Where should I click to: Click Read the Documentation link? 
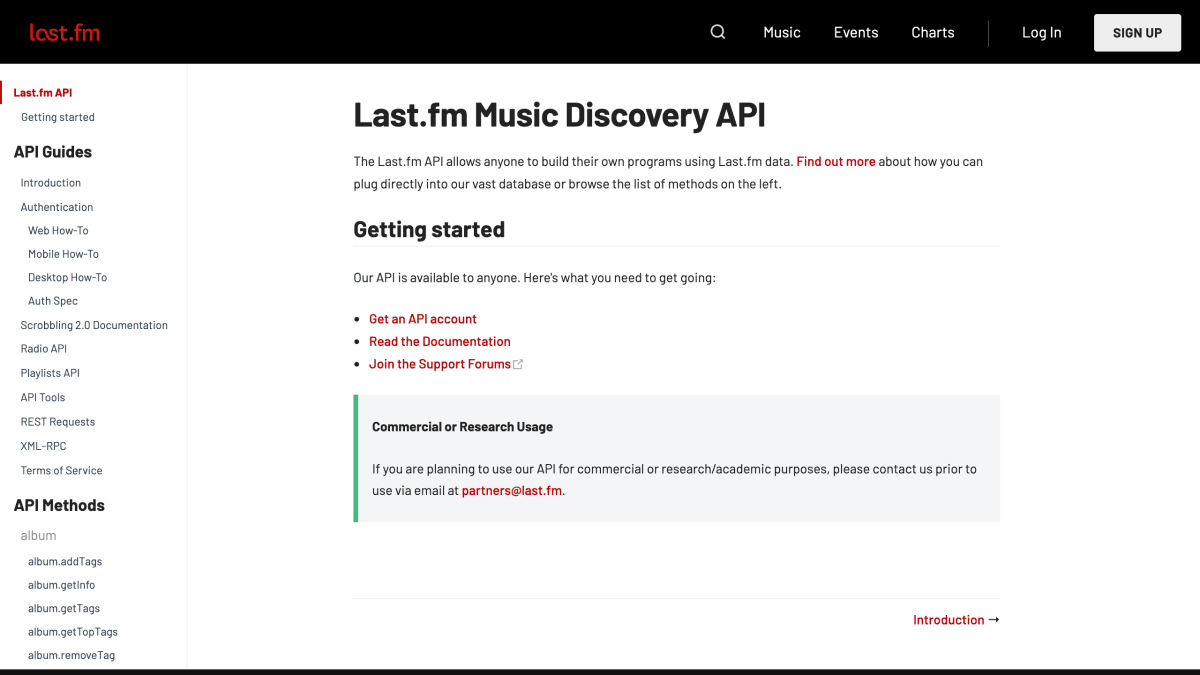click(x=440, y=341)
